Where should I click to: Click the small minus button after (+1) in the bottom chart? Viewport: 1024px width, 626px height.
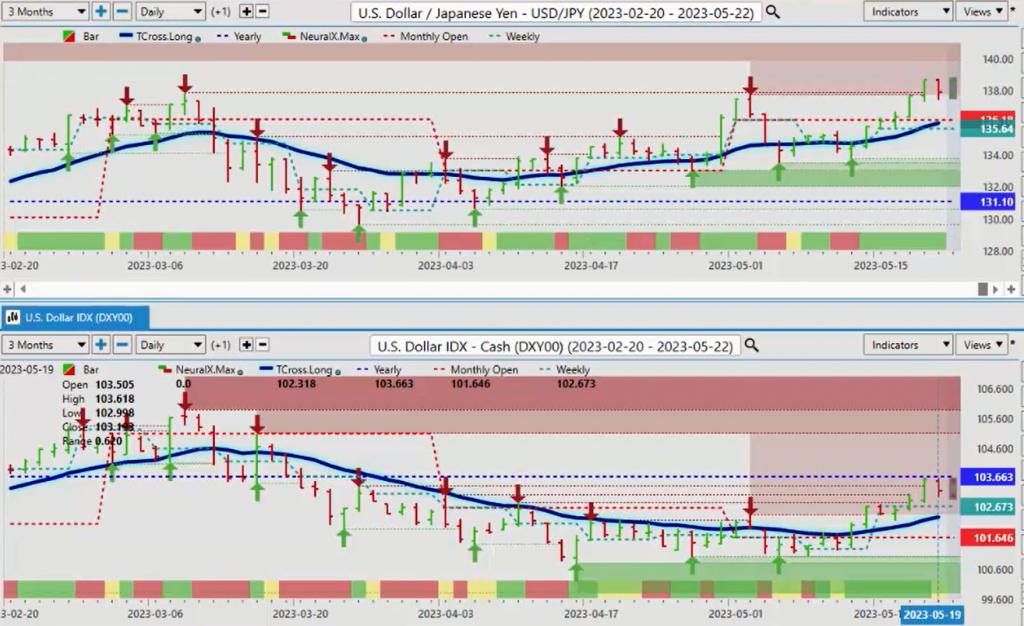click(x=262, y=345)
